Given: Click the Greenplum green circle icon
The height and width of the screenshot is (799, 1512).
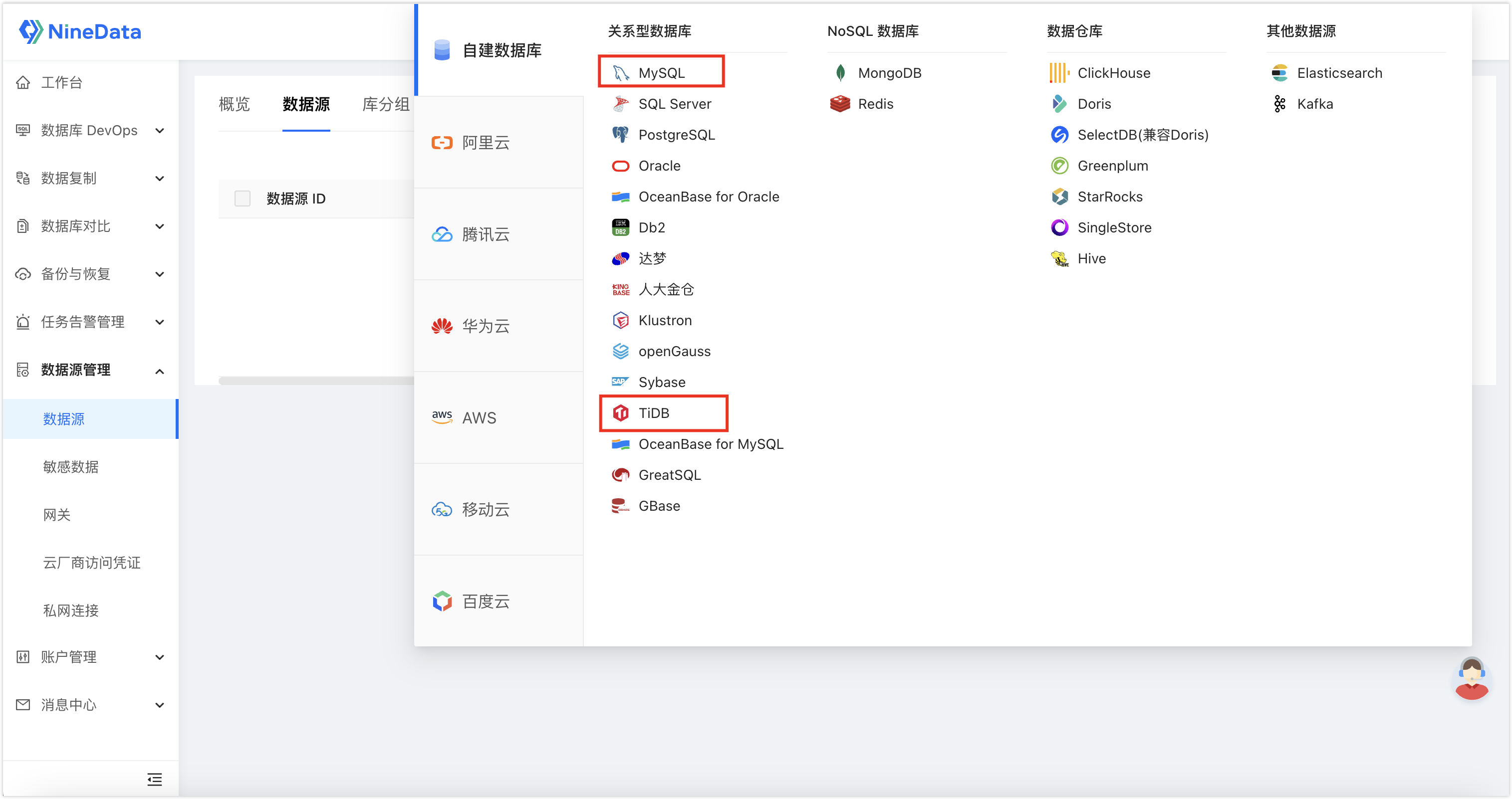Looking at the screenshot, I should click(1059, 166).
